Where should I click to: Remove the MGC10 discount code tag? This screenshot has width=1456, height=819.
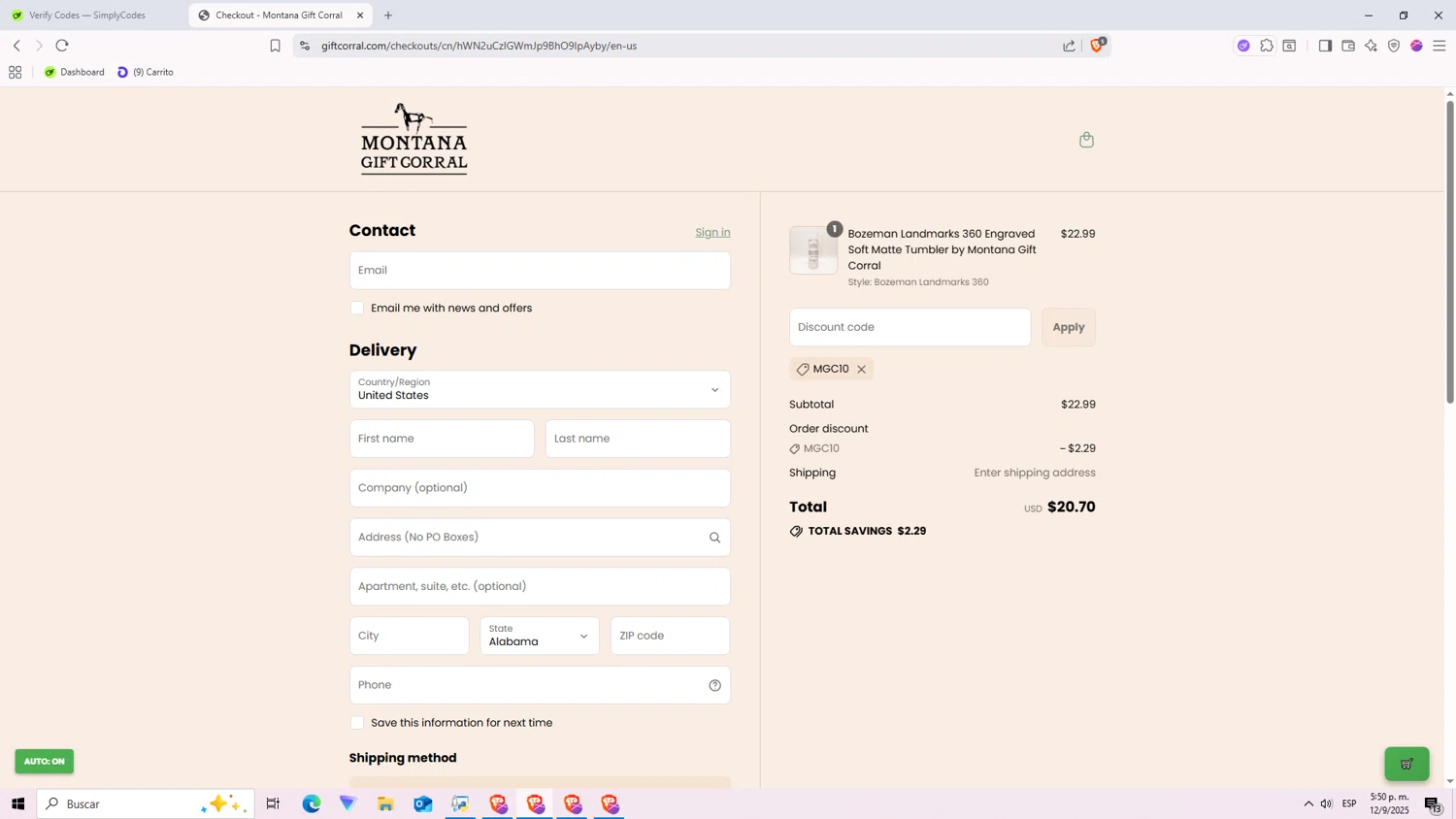point(861,369)
